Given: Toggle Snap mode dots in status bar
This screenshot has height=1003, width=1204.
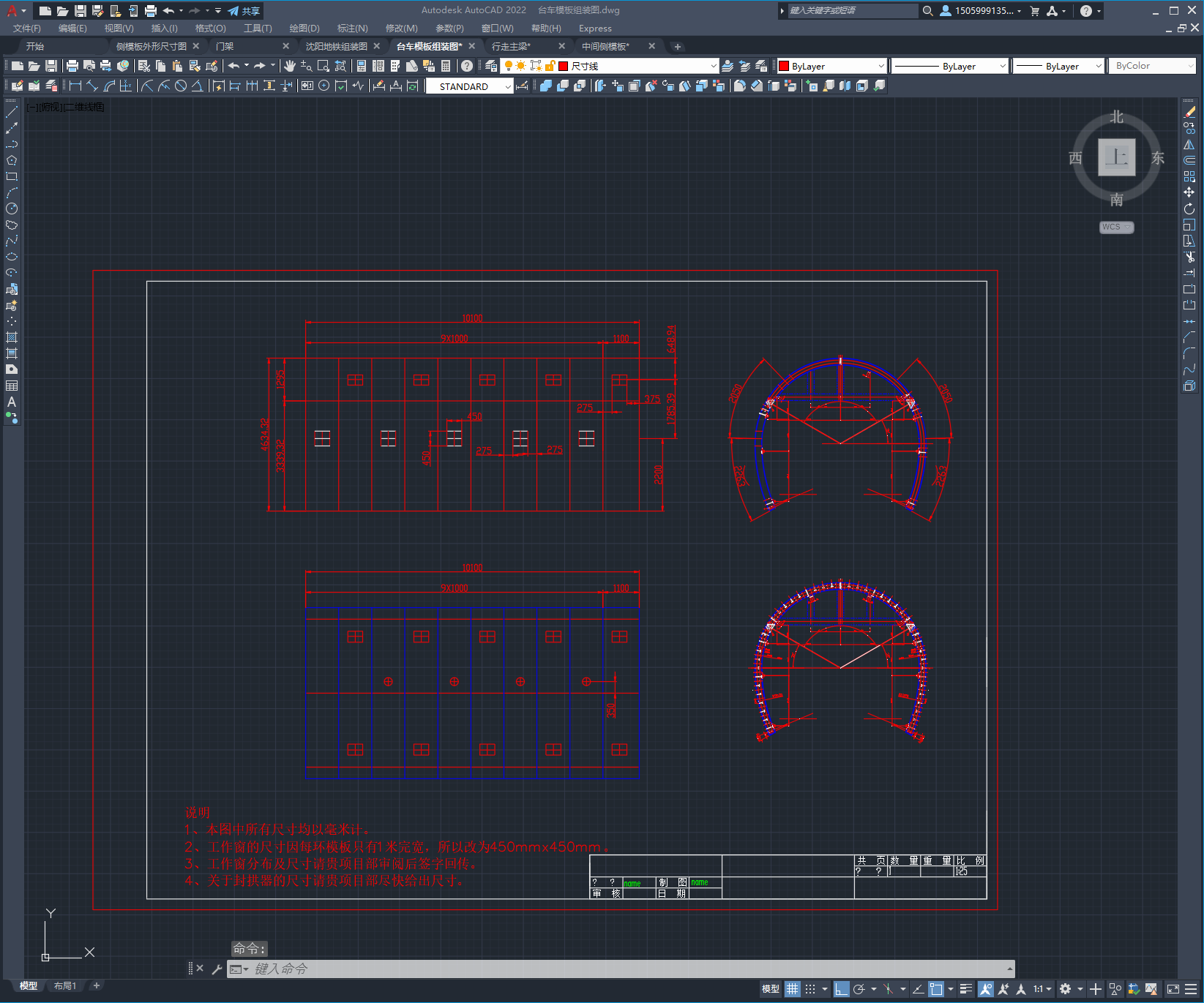Looking at the screenshot, I should tap(810, 989).
